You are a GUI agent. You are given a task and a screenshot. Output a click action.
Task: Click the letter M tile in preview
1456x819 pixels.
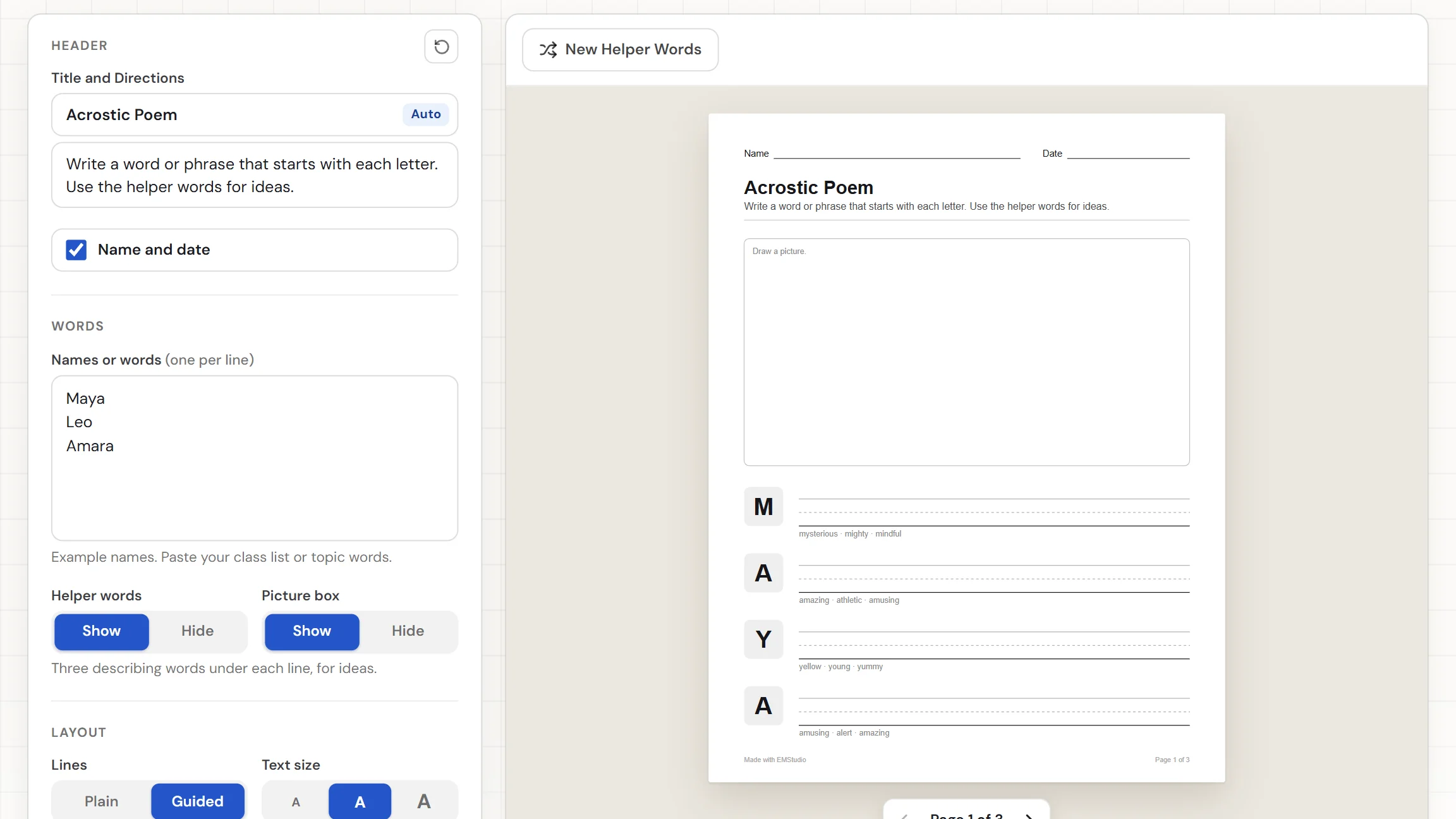(x=763, y=507)
